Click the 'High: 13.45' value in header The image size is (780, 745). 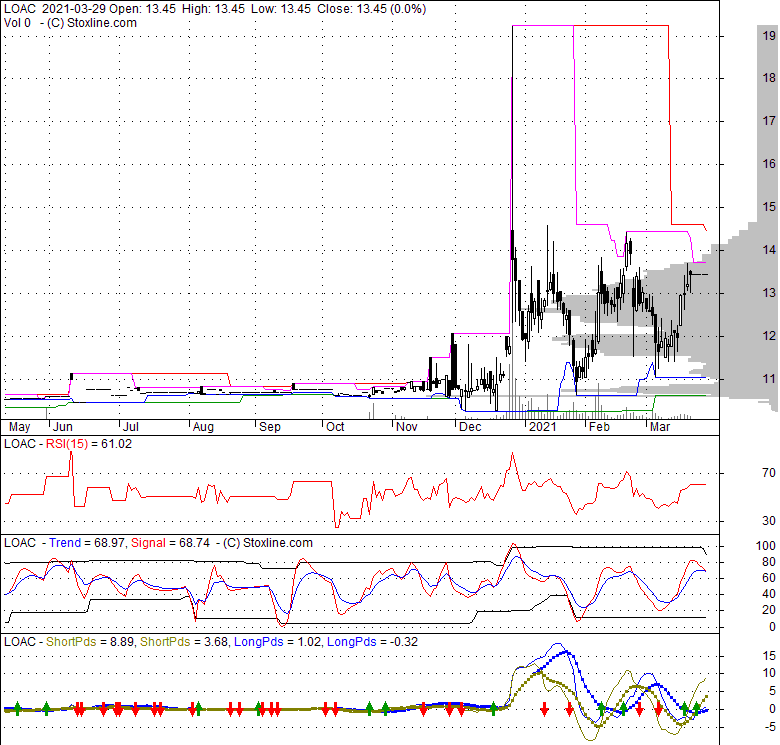click(x=213, y=9)
